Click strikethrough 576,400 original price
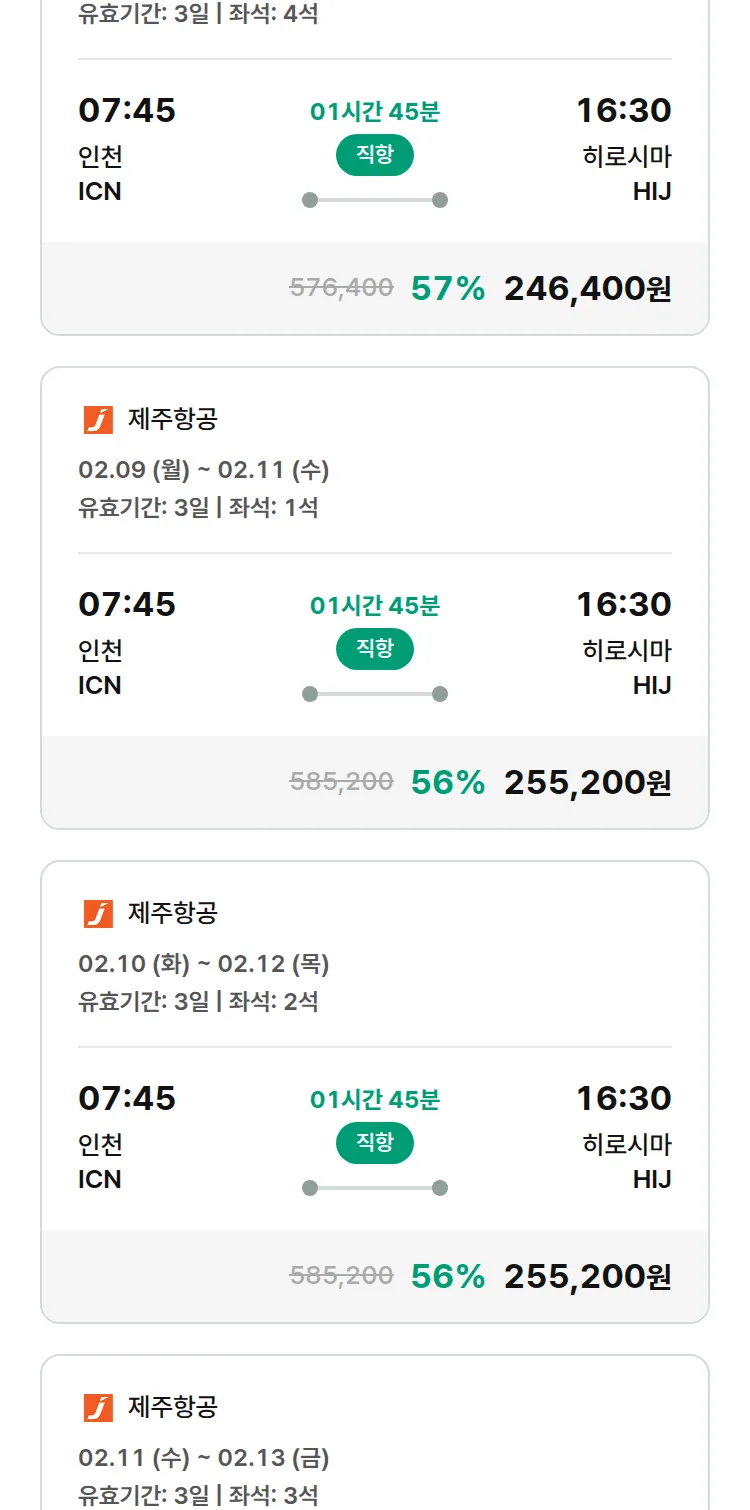This screenshot has height=1510, width=750. click(x=341, y=288)
